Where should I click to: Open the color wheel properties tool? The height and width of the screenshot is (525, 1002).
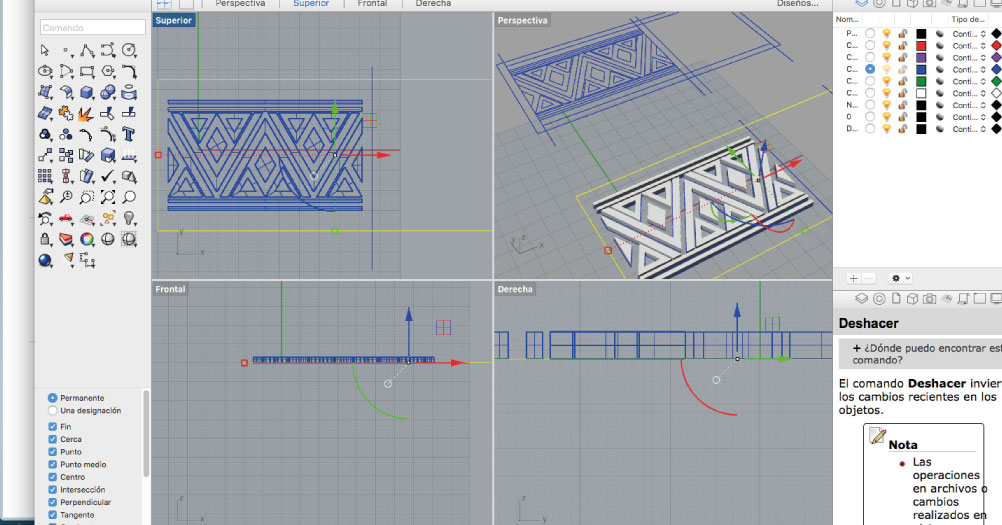pos(87,240)
